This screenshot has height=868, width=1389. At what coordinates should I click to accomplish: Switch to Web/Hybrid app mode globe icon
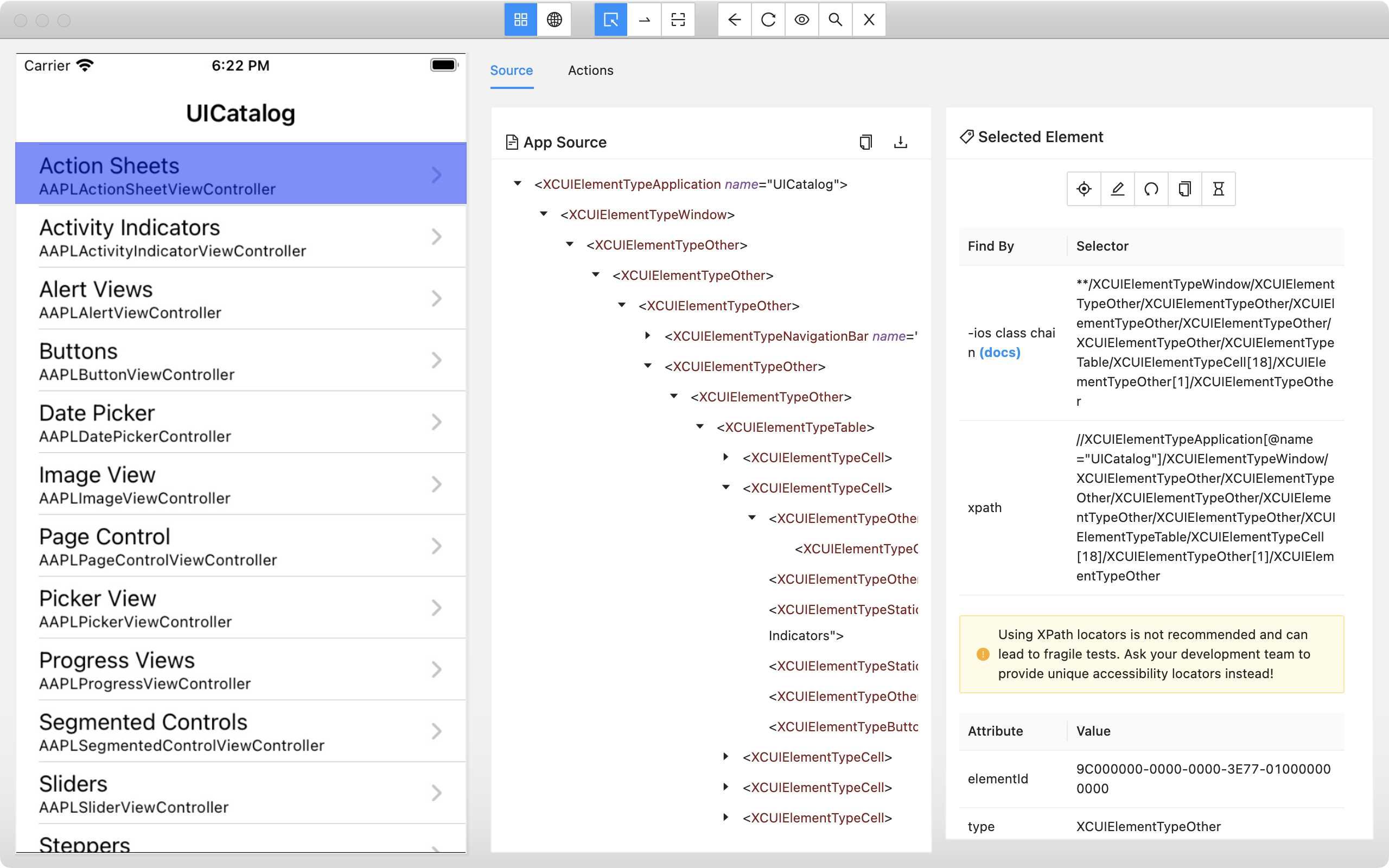(554, 20)
